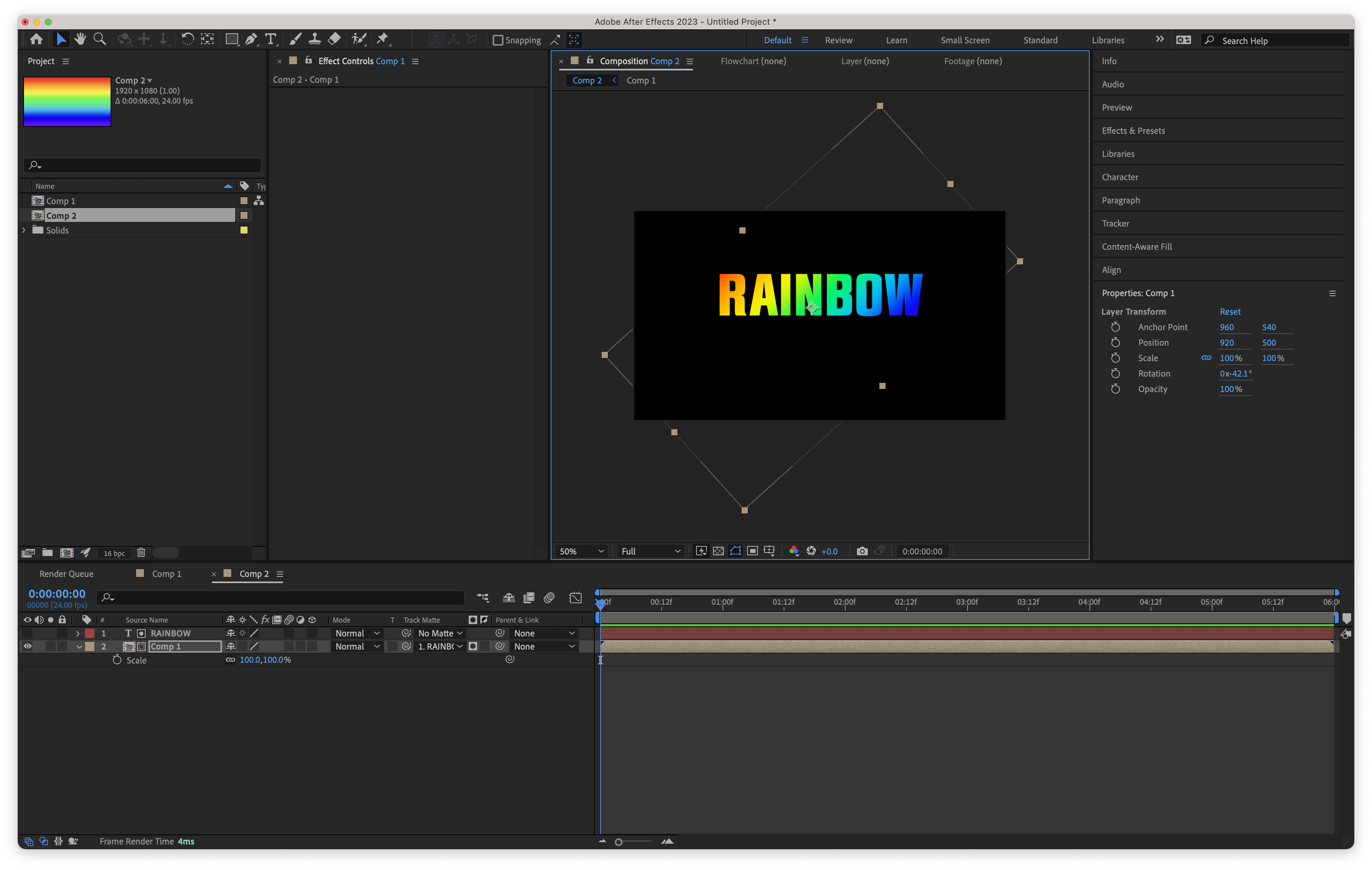The height and width of the screenshot is (870, 1372).
Task: Open the Learn workspace
Action: click(x=896, y=40)
